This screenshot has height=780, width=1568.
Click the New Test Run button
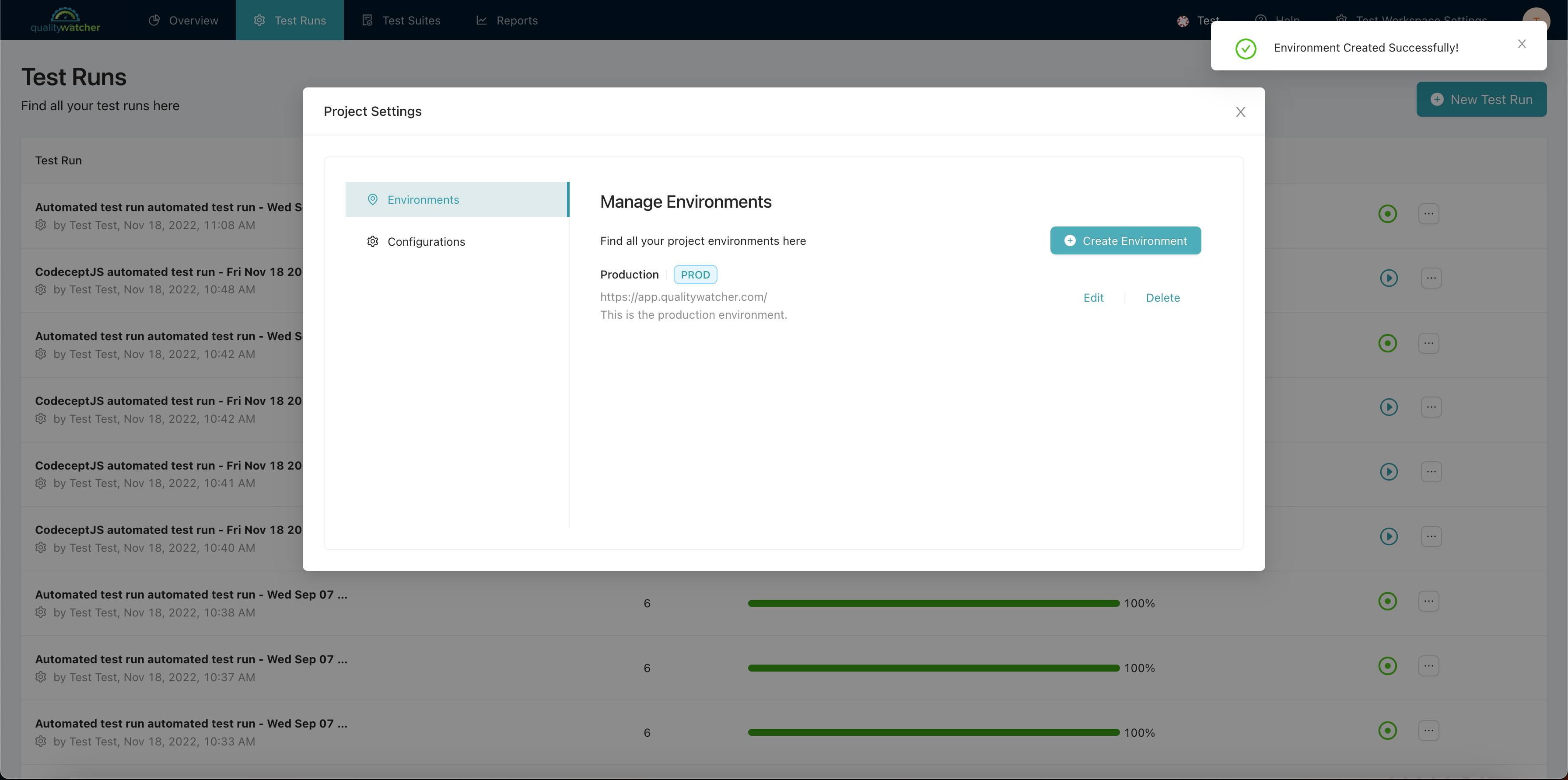pyautogui.click(x=1483, y=99)
